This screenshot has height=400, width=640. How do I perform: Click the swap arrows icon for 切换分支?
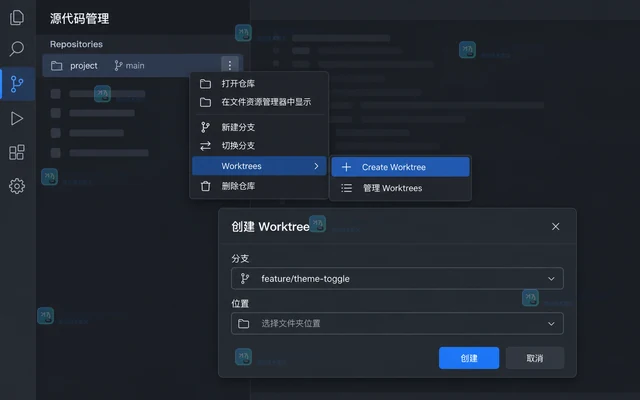tap(205, 146)
